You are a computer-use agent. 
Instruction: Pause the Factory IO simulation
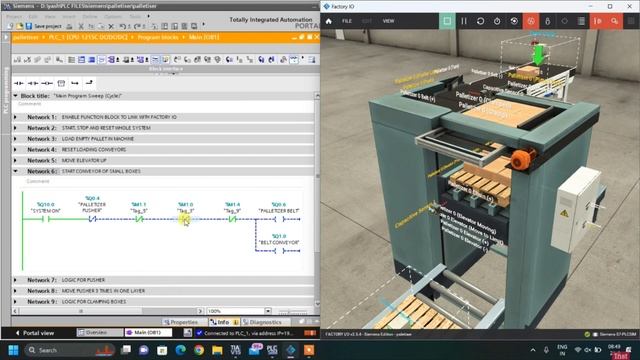coord(464,21)
